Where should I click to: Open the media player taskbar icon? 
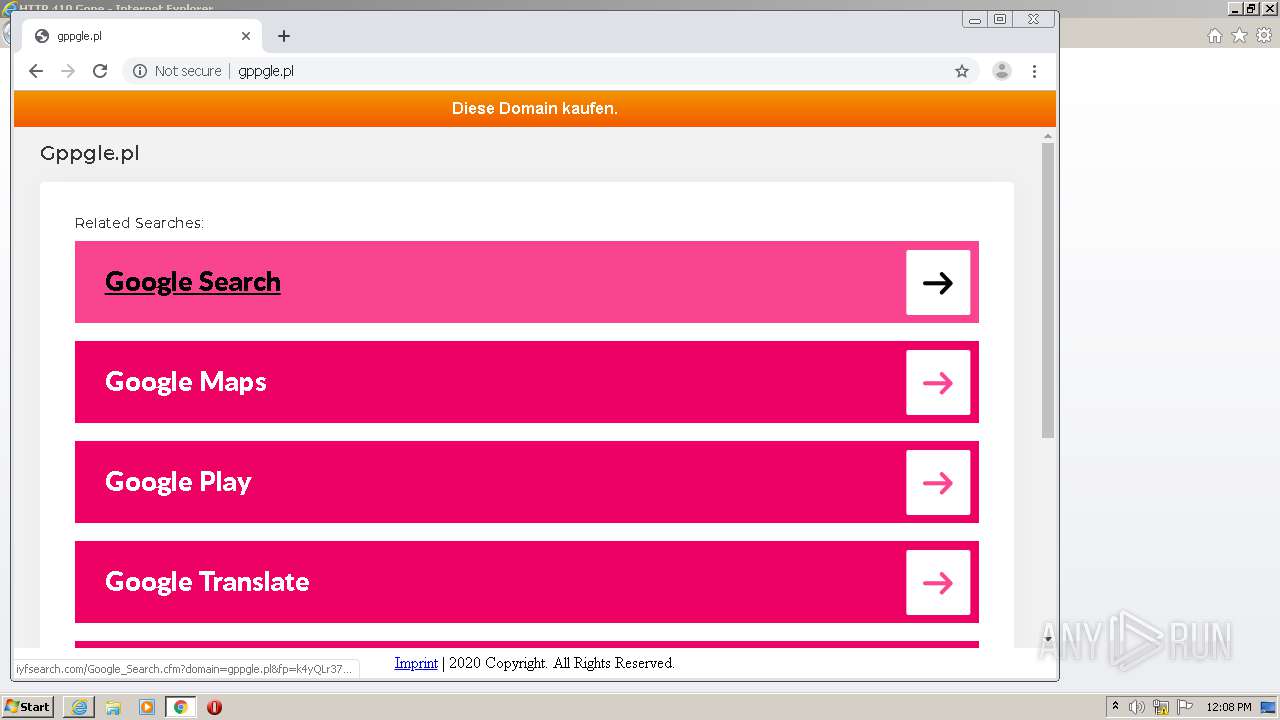pos(147,707)
